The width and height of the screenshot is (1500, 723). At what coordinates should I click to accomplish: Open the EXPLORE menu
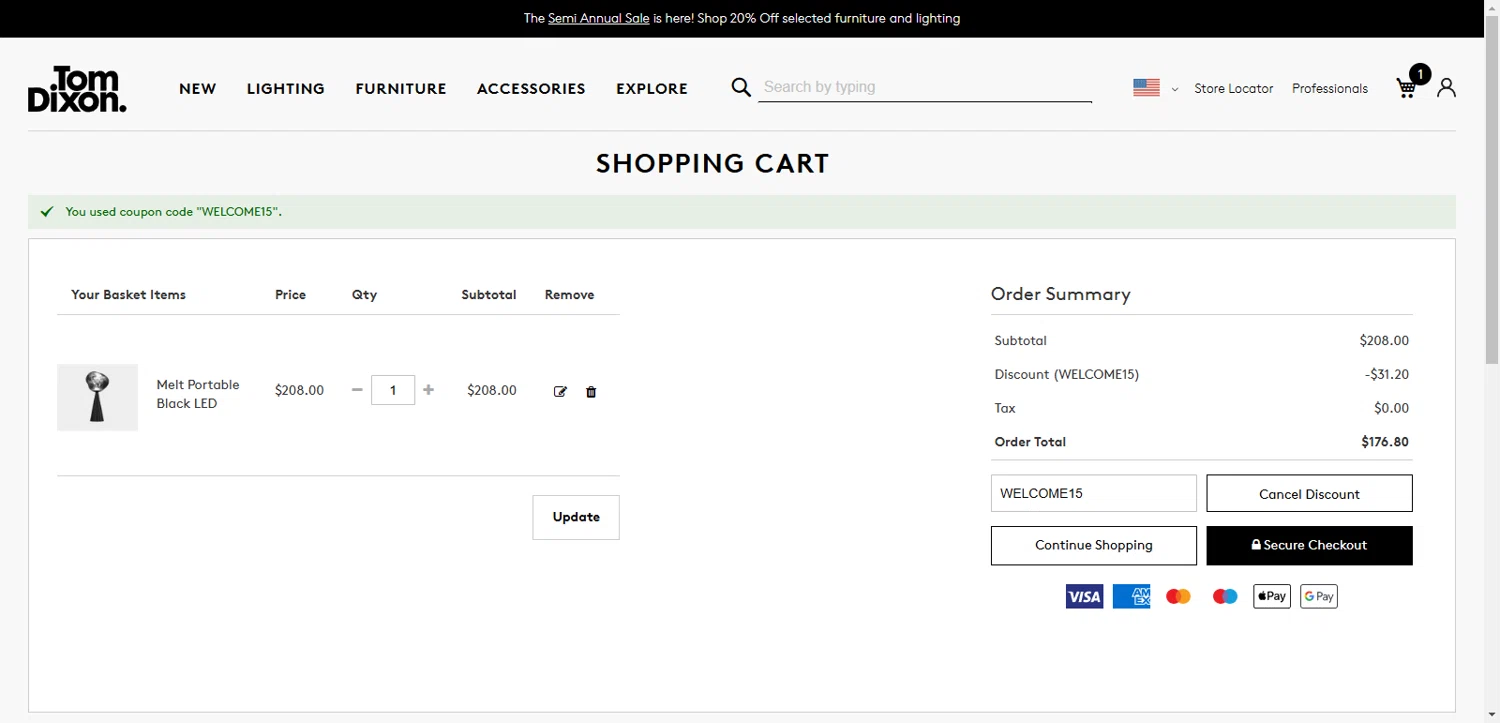pyautogui.click(x=652, y=89)
